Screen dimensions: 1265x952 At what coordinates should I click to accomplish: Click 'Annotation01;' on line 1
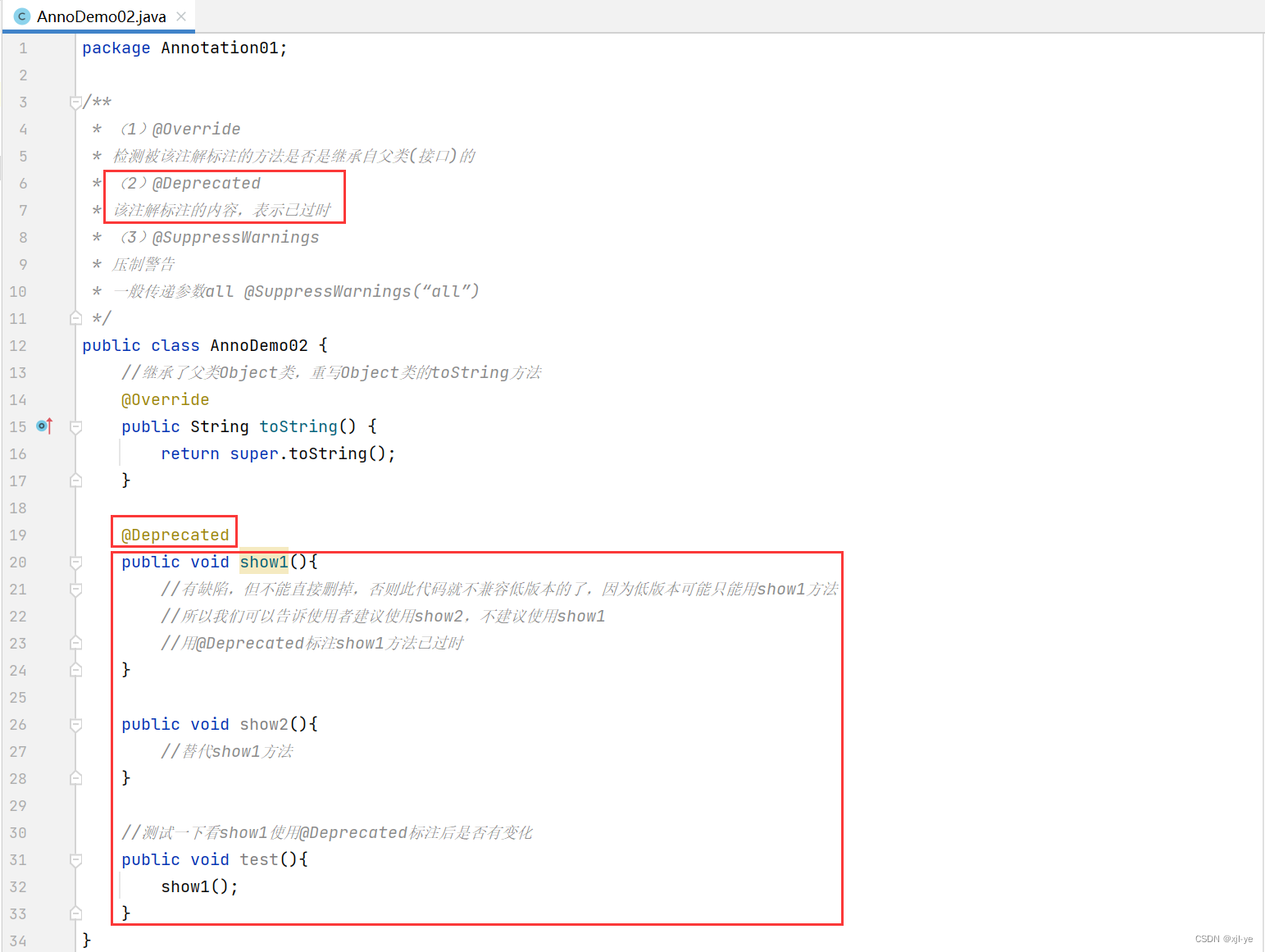coord(225,48)
